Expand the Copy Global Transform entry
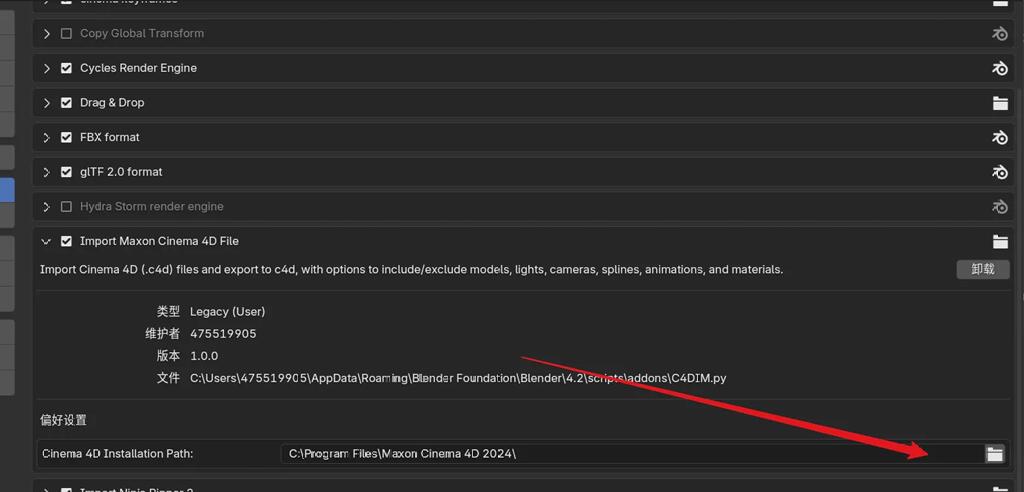The height and width of the screenshot is (492, 1024). tap(46, 33)
